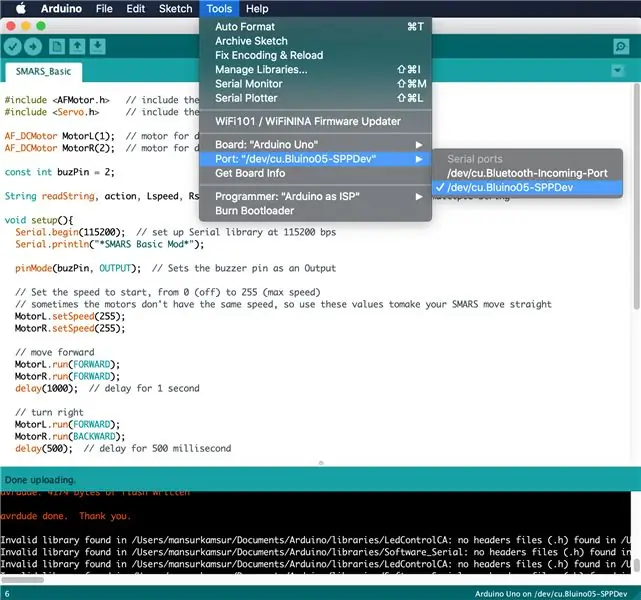The height and width of the screenshot is (600, 641).
Task: Click 'MotorR.run(BACKWARD);' line
Action: tap(70, 437)
